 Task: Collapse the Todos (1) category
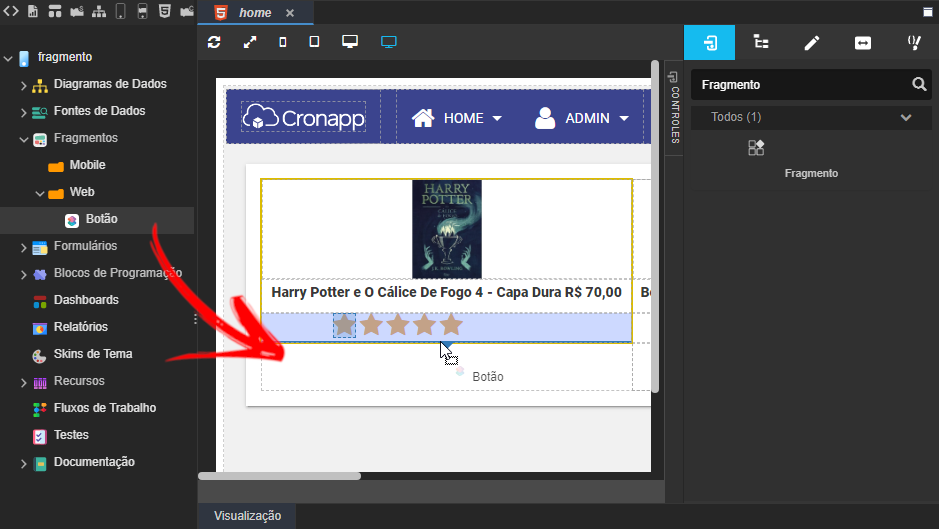906,117
